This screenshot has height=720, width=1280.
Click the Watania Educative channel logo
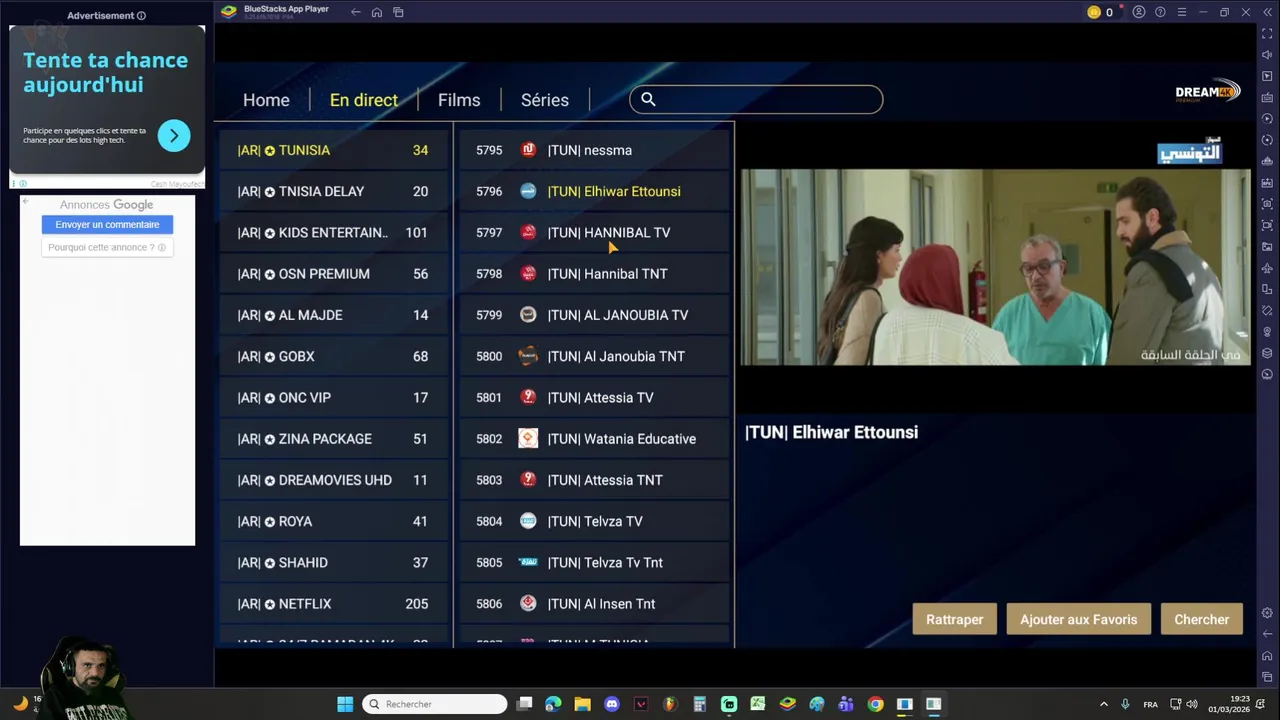(528, 438)
